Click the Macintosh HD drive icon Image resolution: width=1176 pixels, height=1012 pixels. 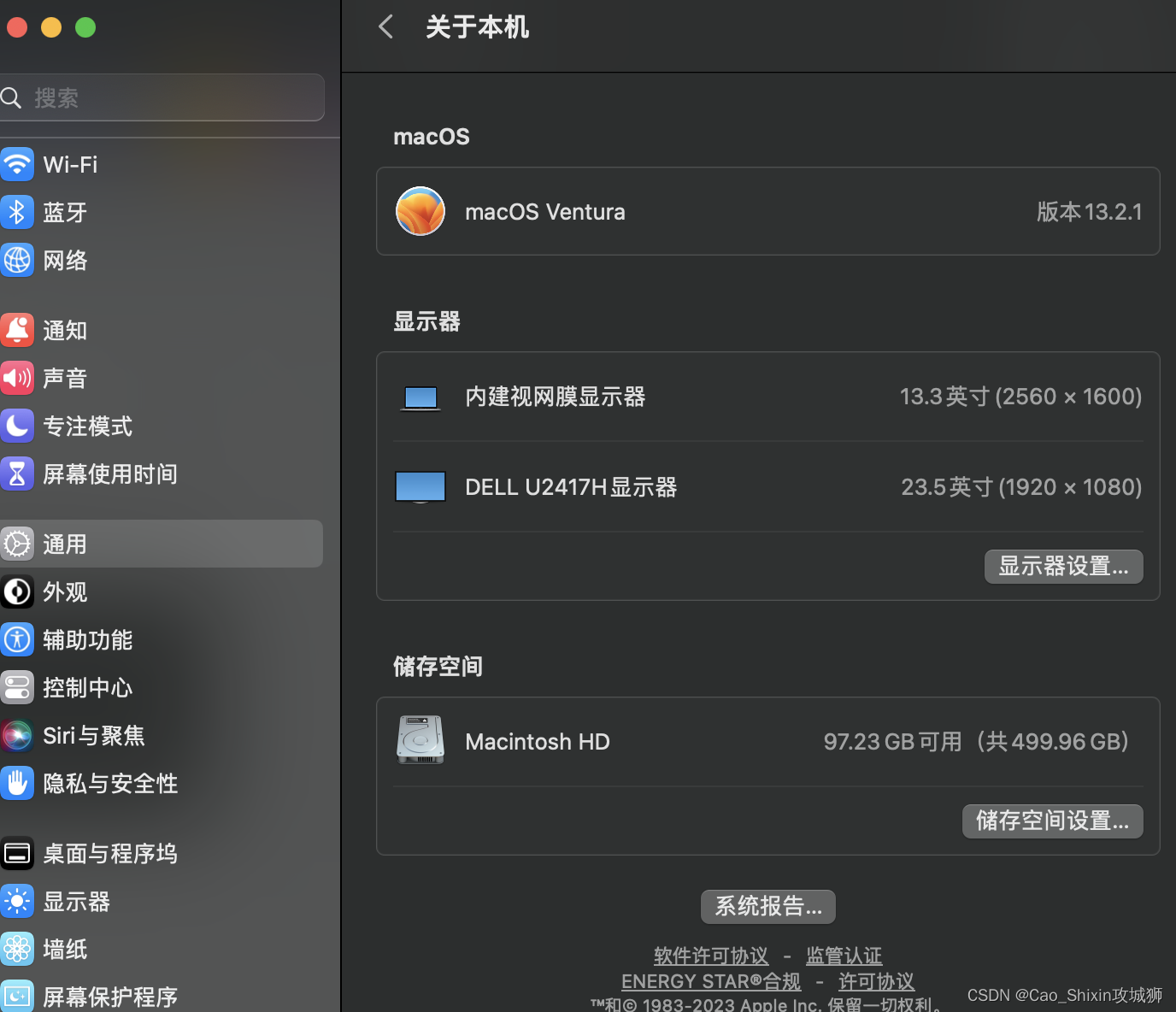pos(420,739)
